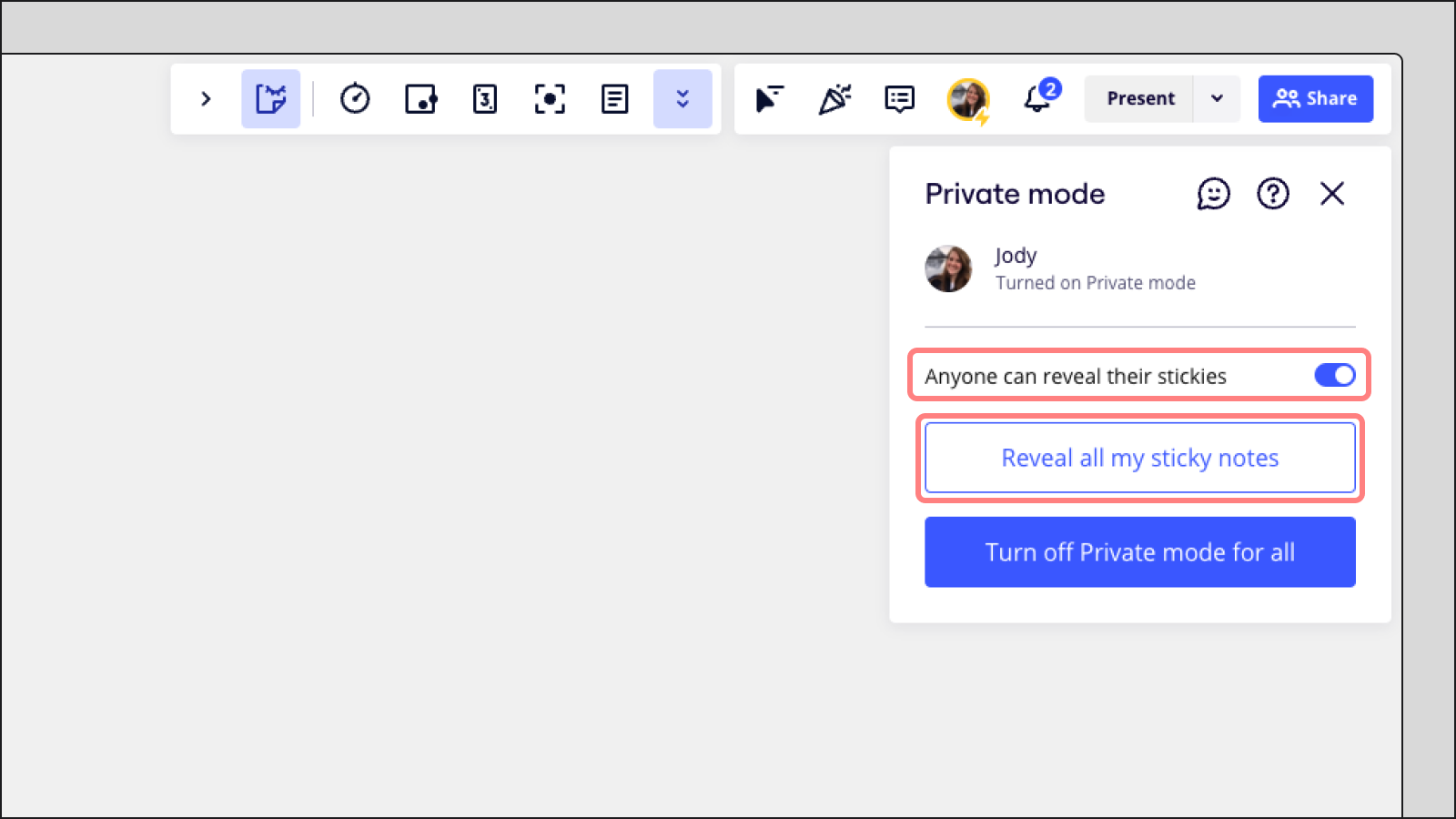Start presentation with Present button

point(1139,98)
